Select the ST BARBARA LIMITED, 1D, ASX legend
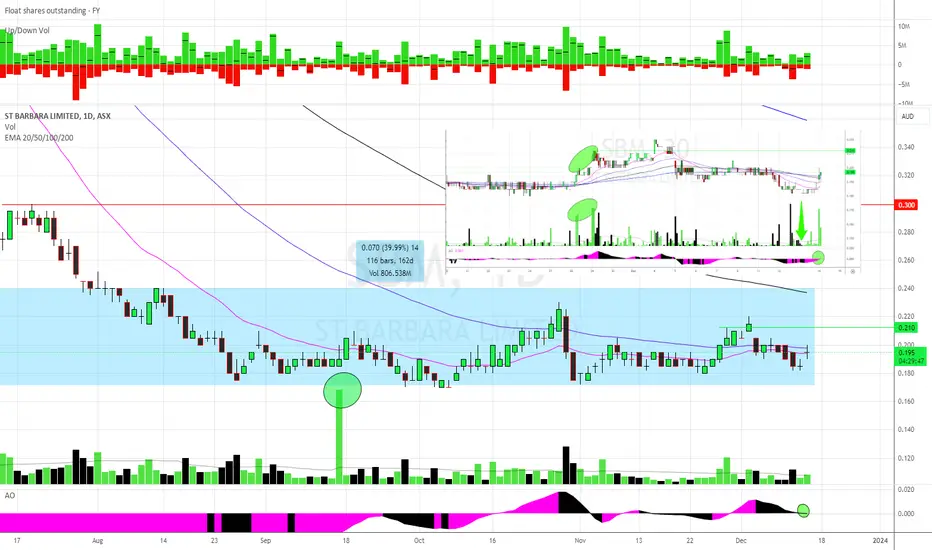The image size is (932, 550). 58,116
